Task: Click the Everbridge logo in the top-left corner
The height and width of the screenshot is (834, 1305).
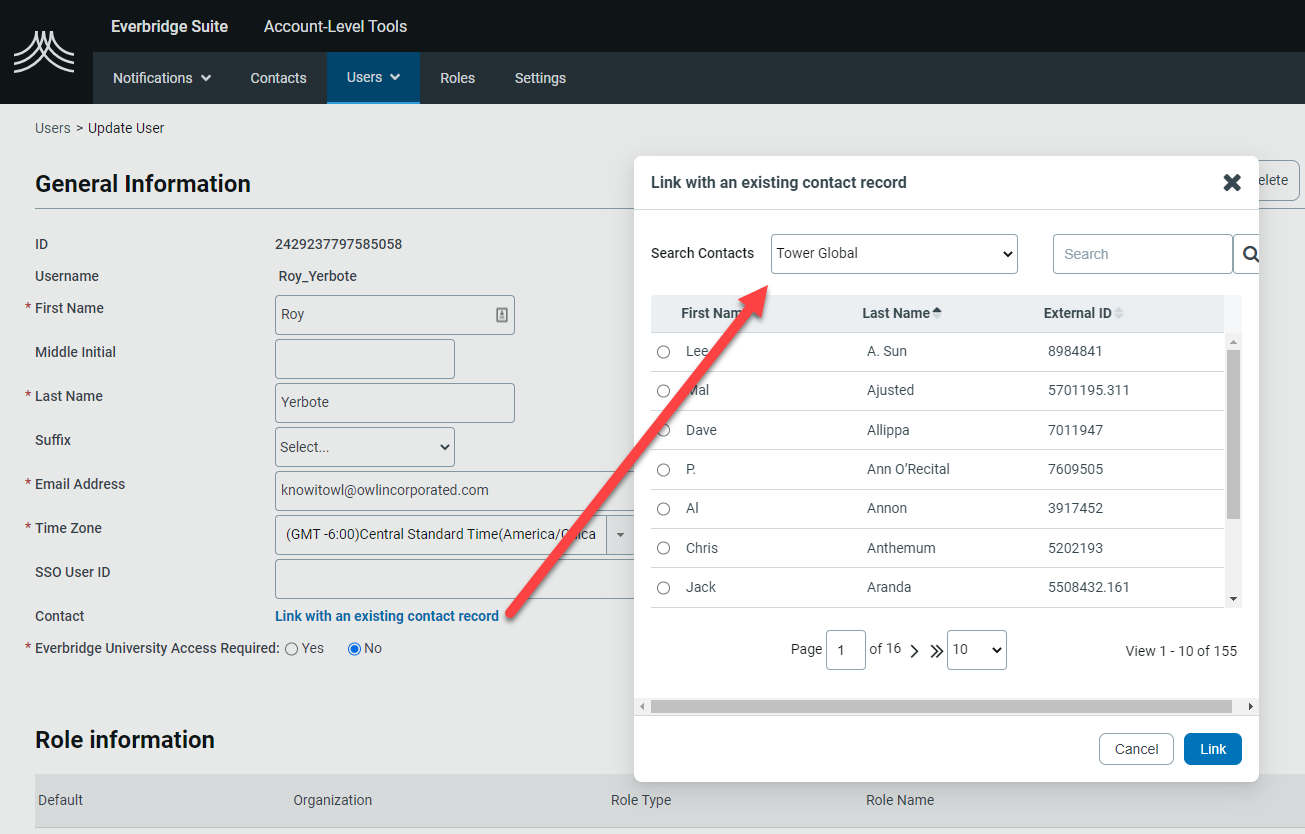Action: click(44, 50)
